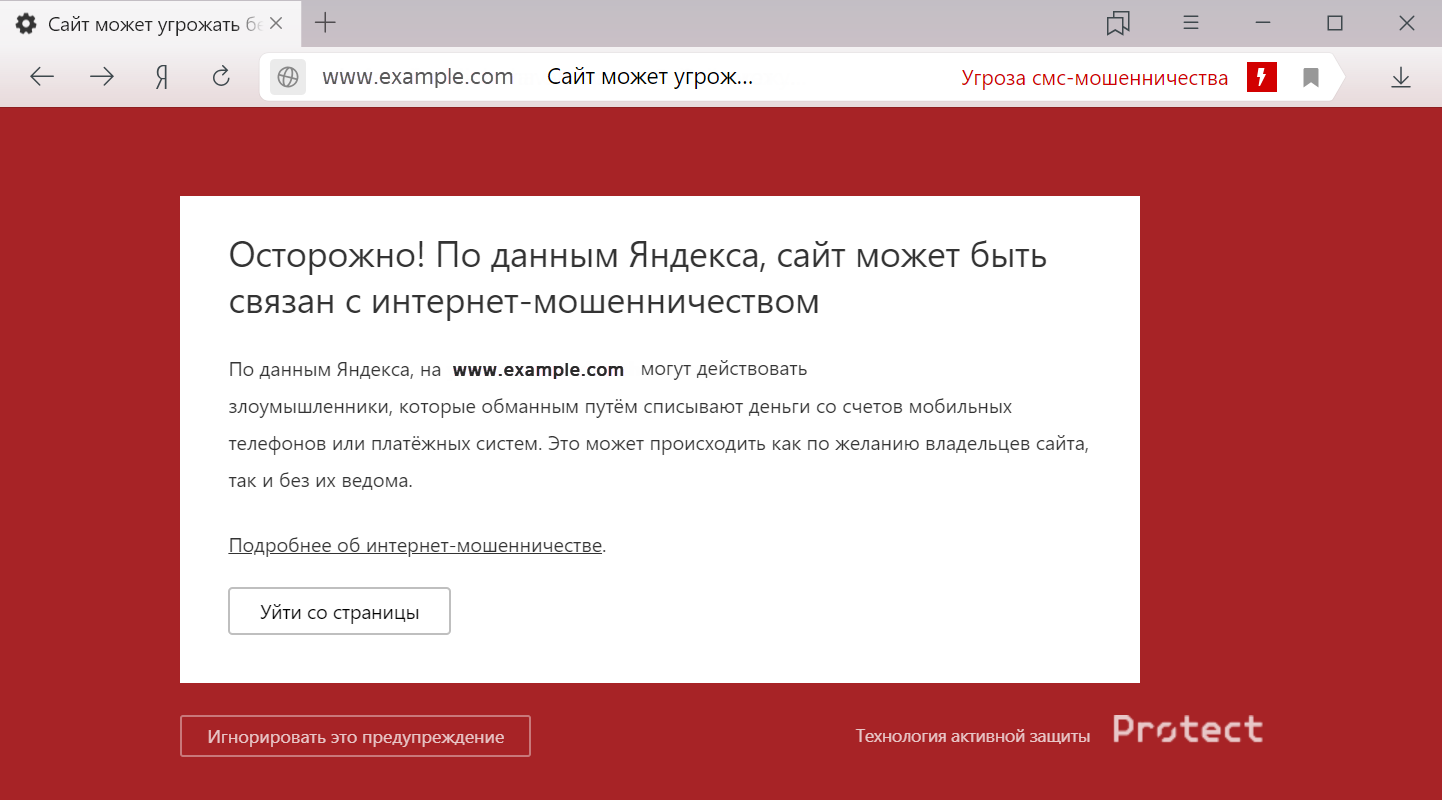Click the gear icon on the tab
The image size is (1442, 800).
pyautogui.click(x=26, y=24)
